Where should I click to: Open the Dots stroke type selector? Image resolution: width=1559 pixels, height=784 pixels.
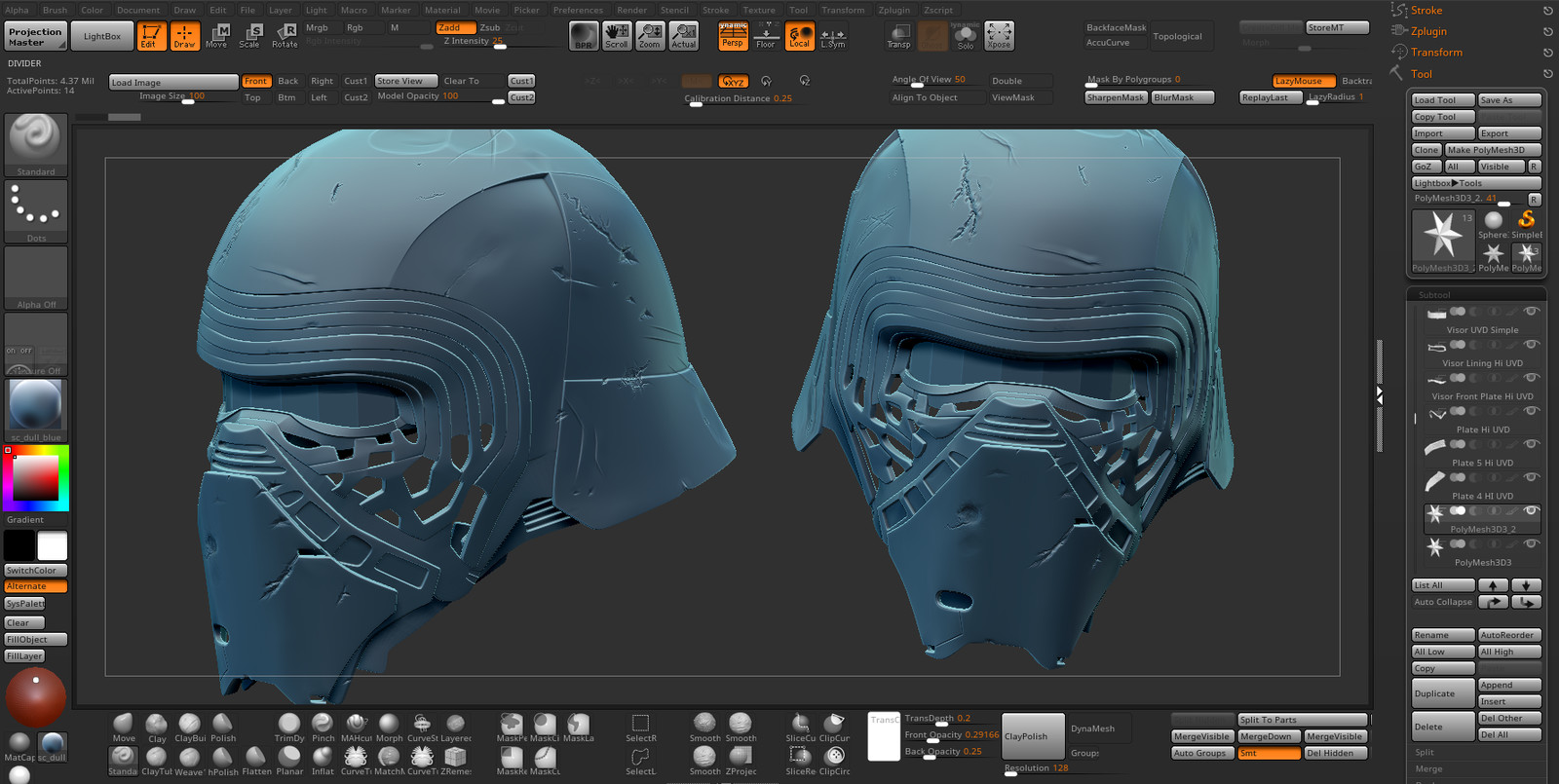(x=36, y=210)
